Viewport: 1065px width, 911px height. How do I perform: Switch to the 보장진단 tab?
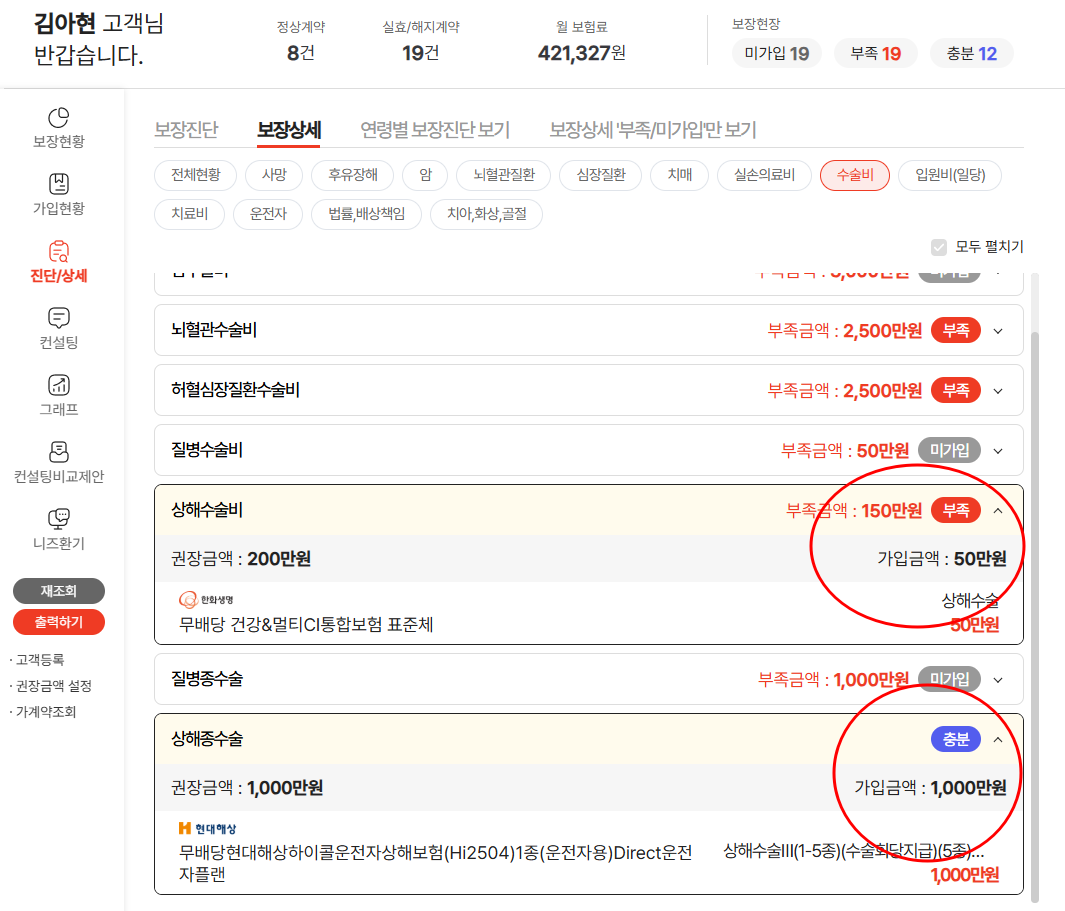tap(186, 130)
